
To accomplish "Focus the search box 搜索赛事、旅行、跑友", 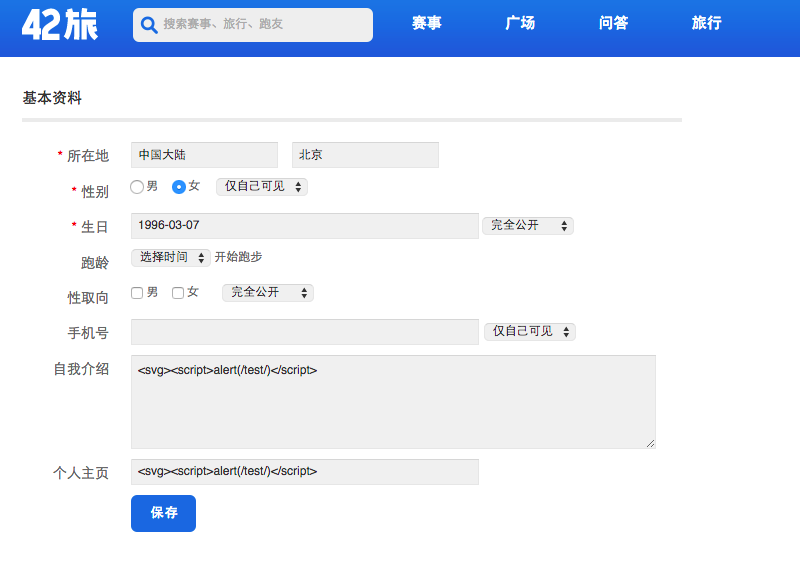I will (x=253, y=24).
